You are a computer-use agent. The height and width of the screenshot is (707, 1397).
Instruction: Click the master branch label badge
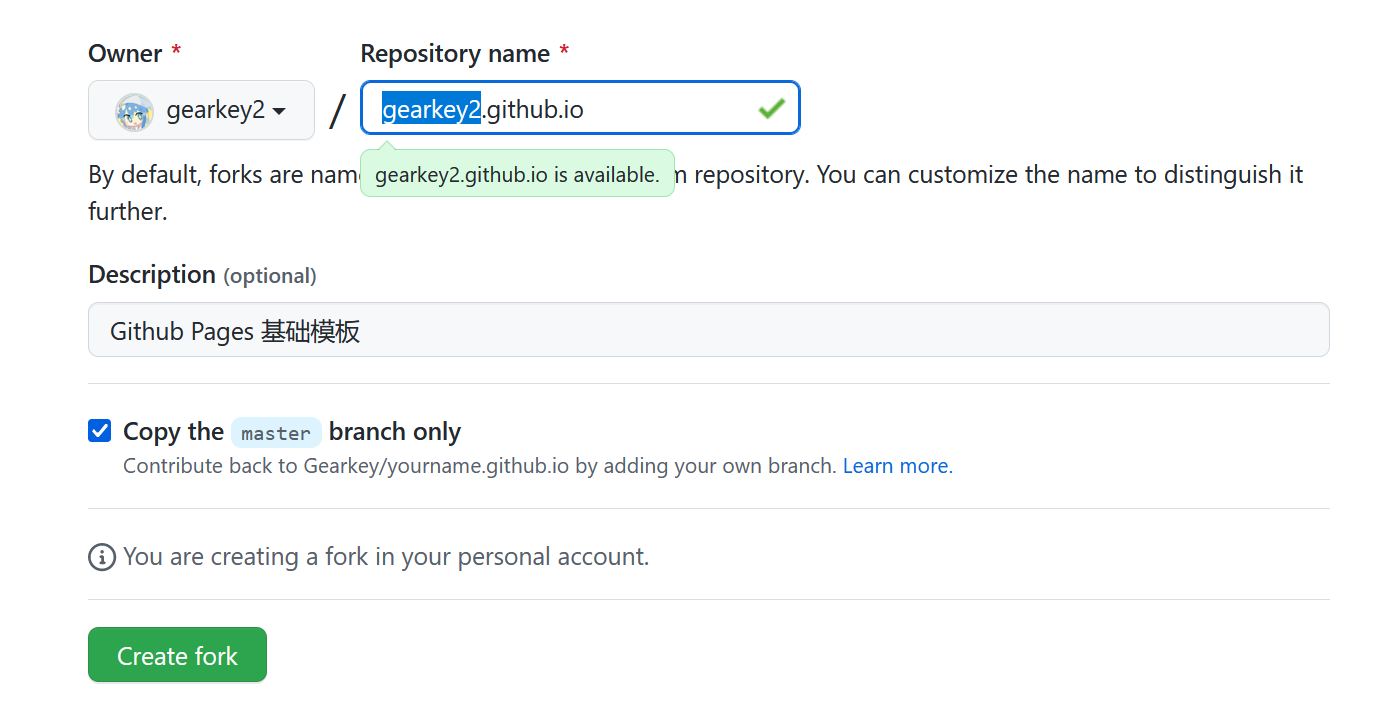[x=276, y=432]
